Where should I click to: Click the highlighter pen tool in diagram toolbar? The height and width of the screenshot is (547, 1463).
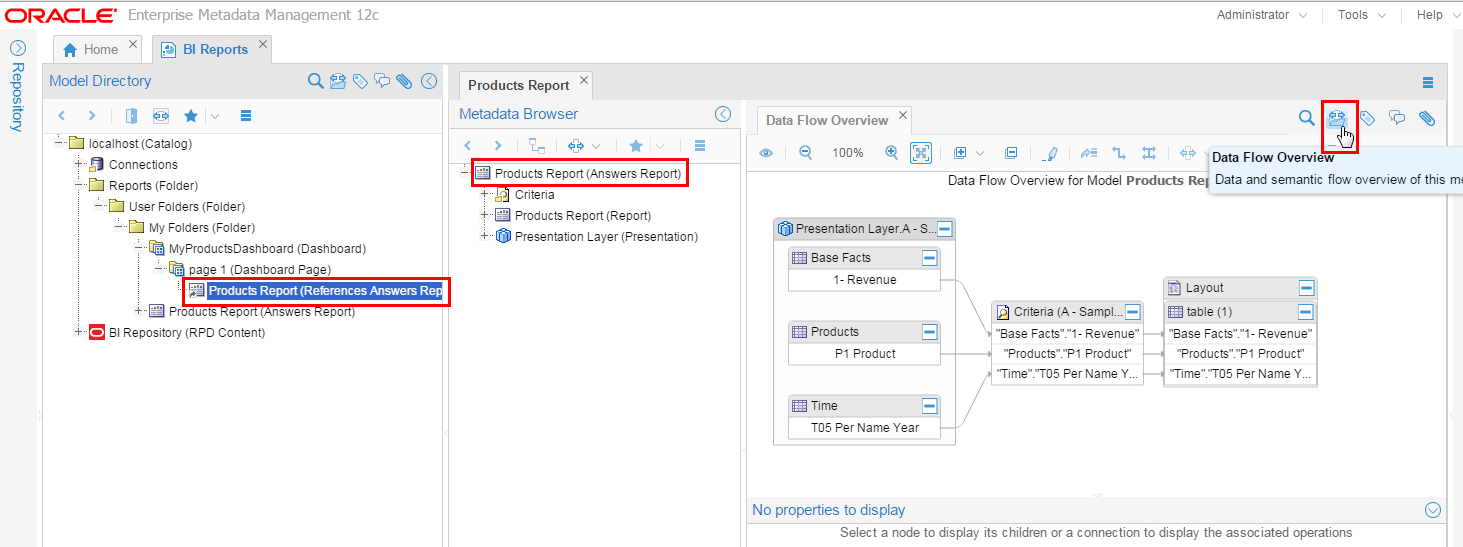coord(1049,153)
